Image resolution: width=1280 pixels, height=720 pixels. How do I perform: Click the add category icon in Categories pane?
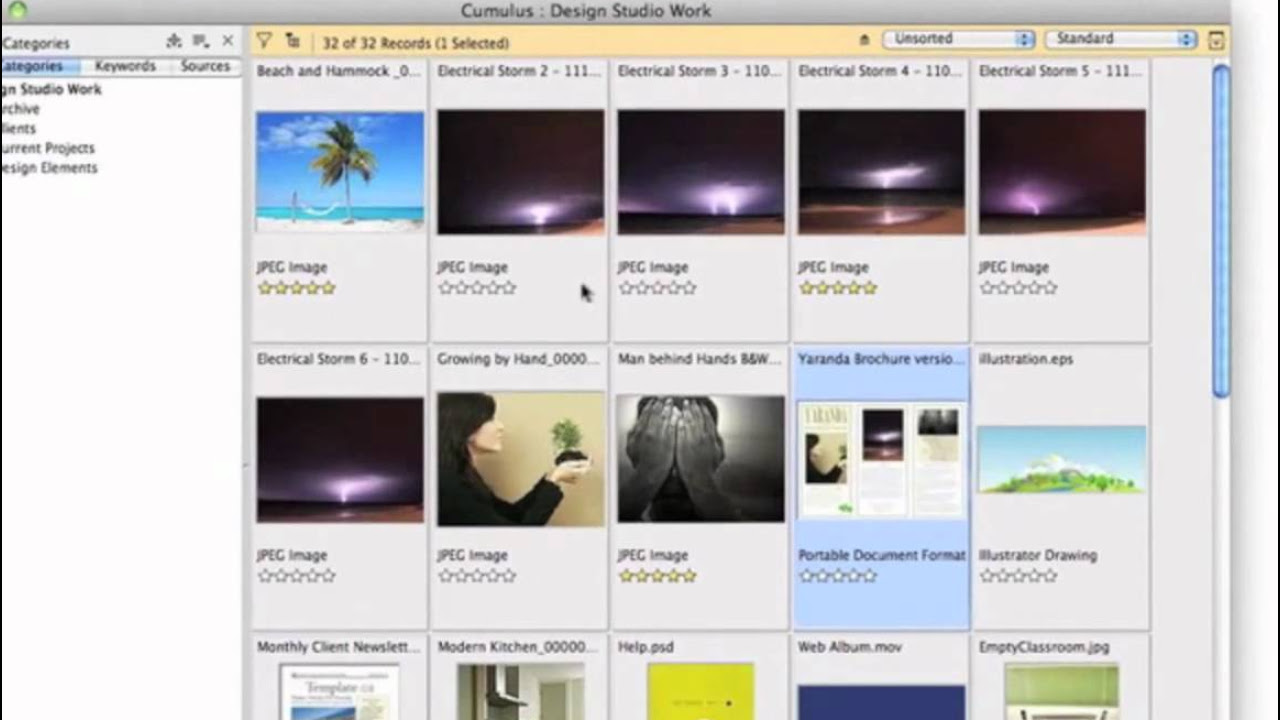[x=174, y=41]
